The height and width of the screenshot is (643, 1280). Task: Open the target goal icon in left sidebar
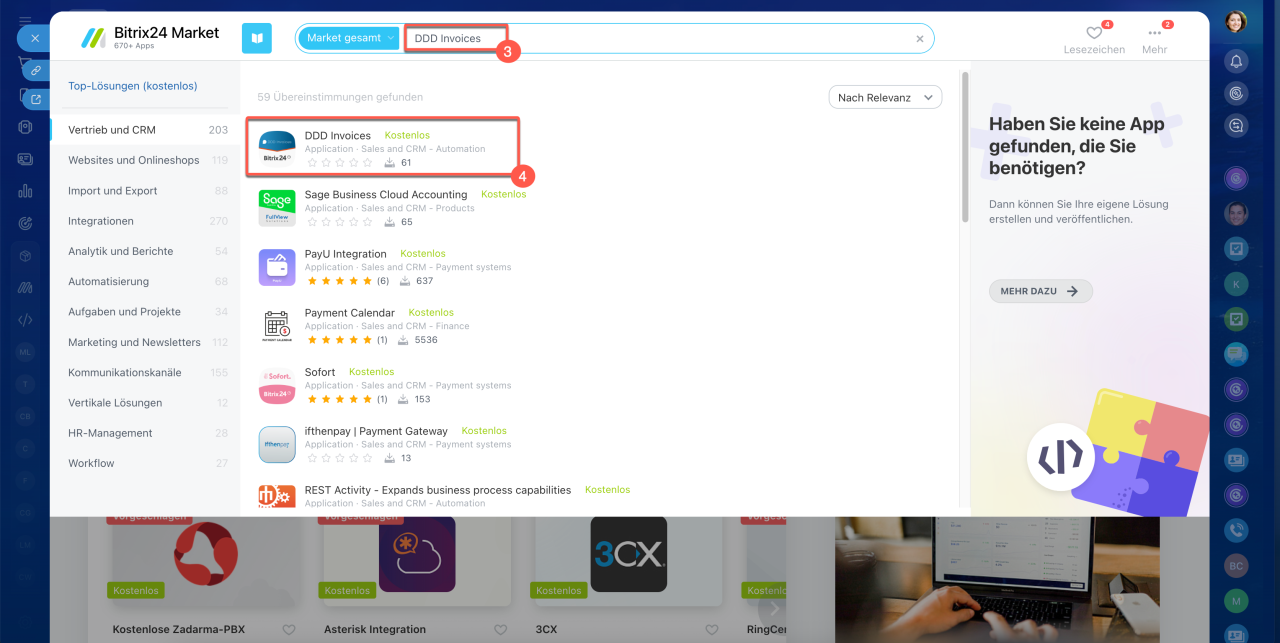click(x=25, y=223)
